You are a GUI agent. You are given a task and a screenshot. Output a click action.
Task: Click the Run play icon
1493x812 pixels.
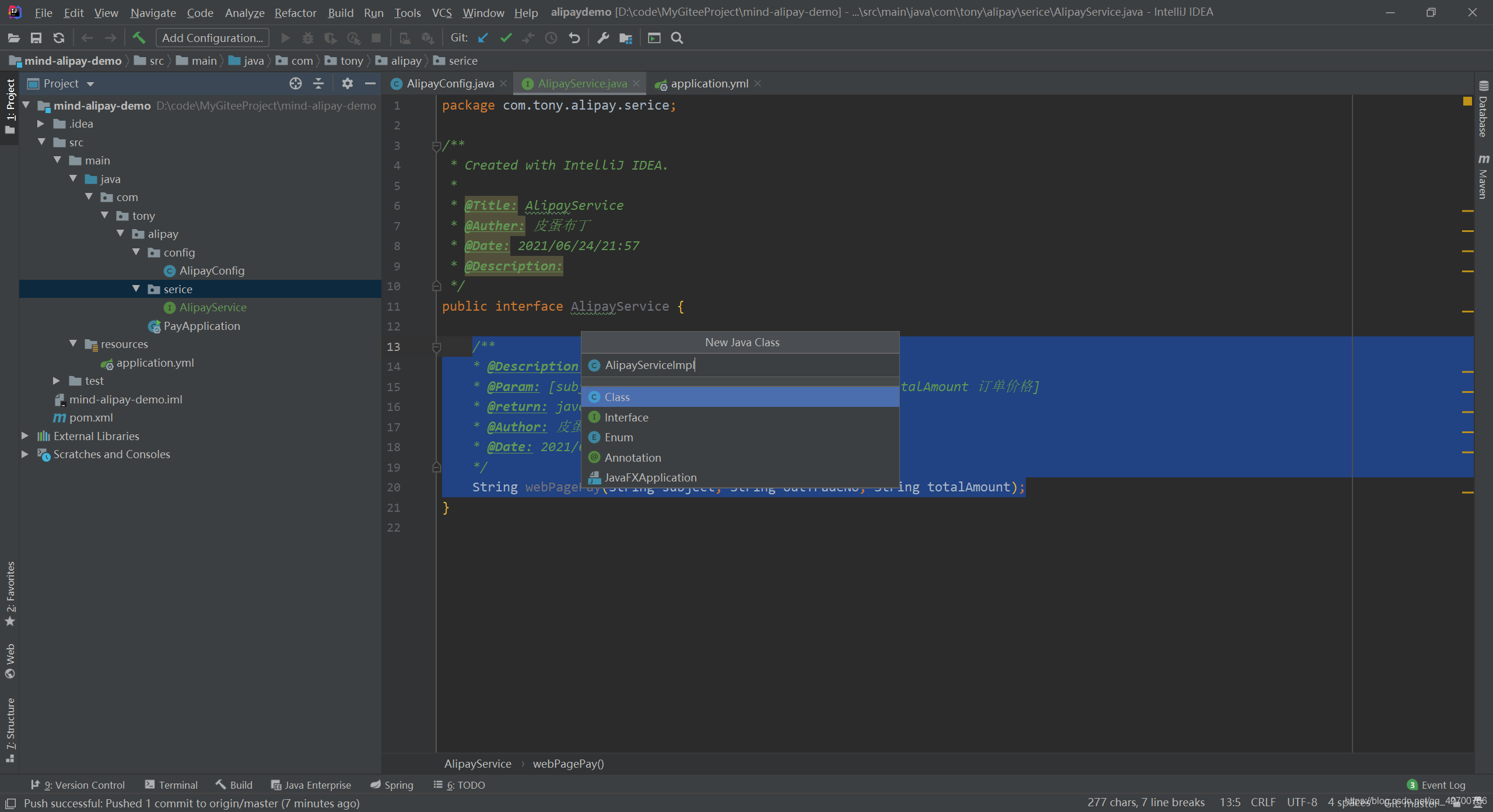[x=285, y=38]
